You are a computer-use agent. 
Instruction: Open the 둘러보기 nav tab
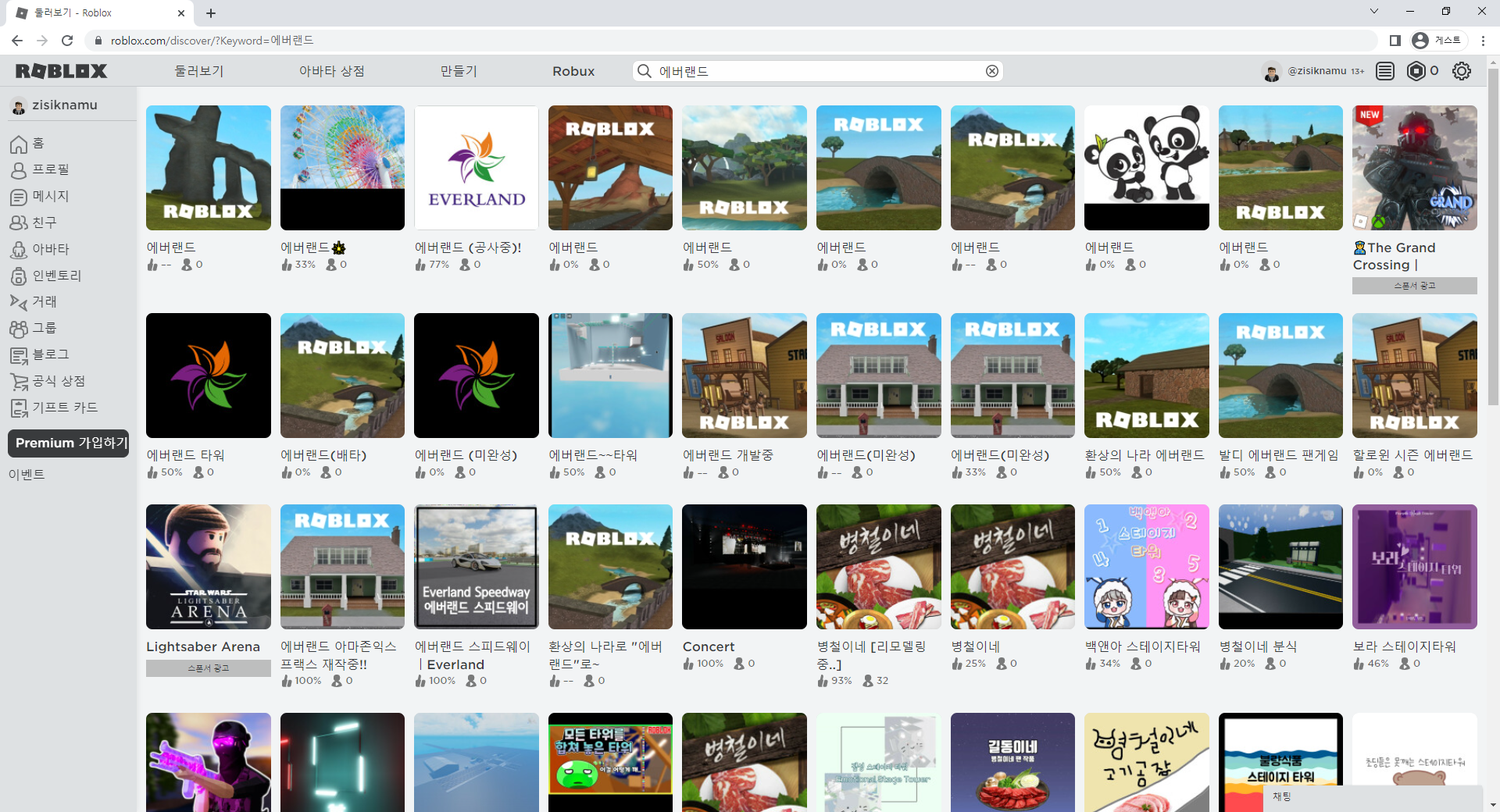click(199, 71)
